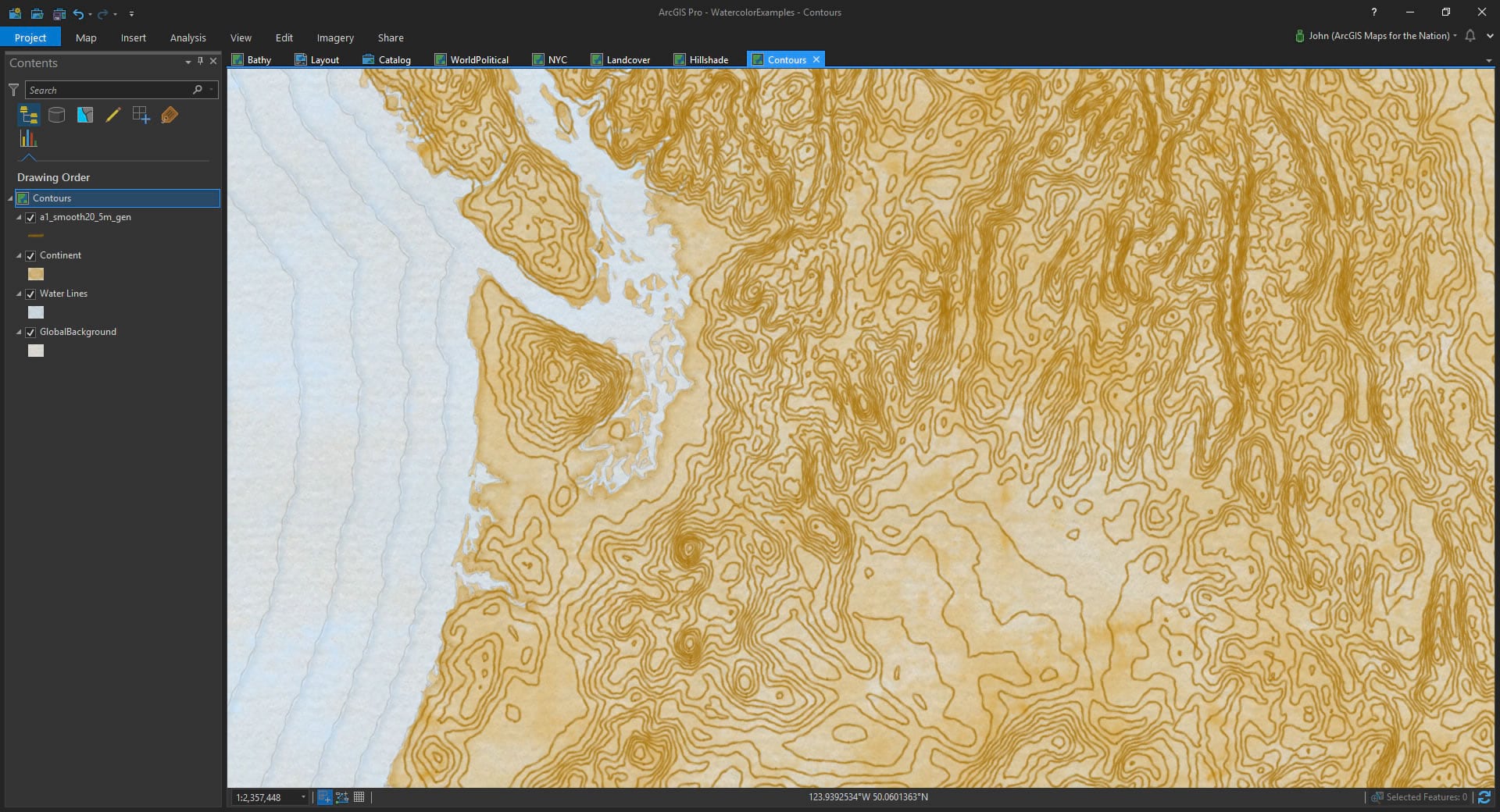Select the Water Lines layer name
This screenshot has height=812, width=1500.
point(63,294)
